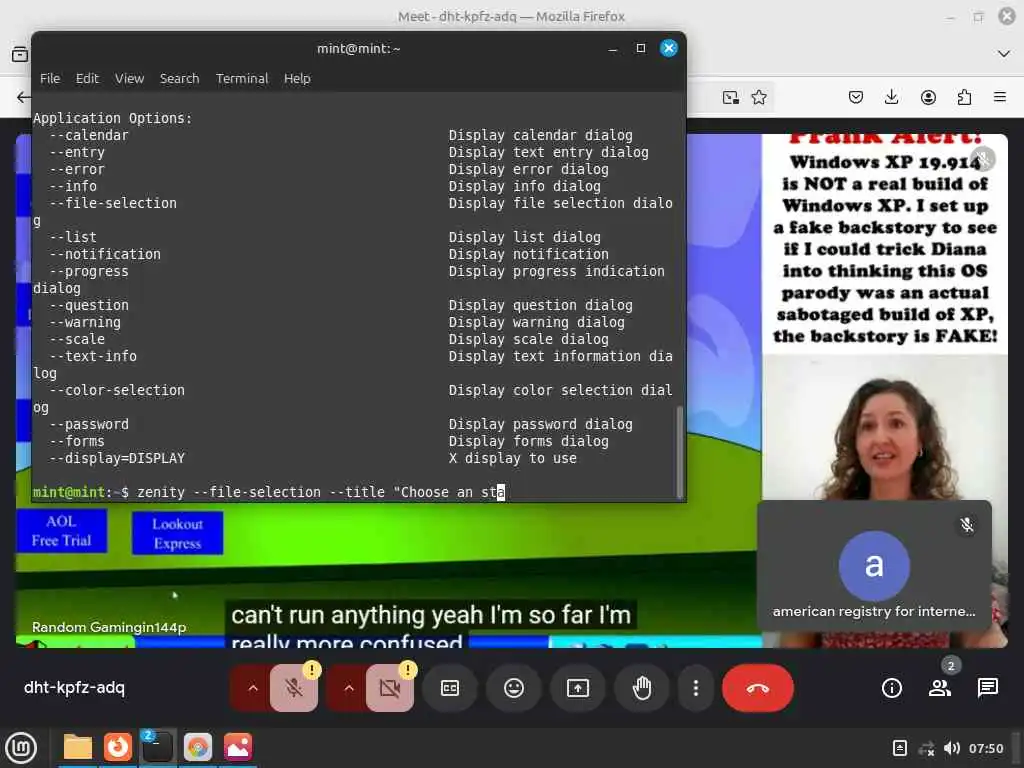The width and height of the screenshot is (1024, 768).
Task: Click the terminal command prompt line
Action: [x=269, y=492]
